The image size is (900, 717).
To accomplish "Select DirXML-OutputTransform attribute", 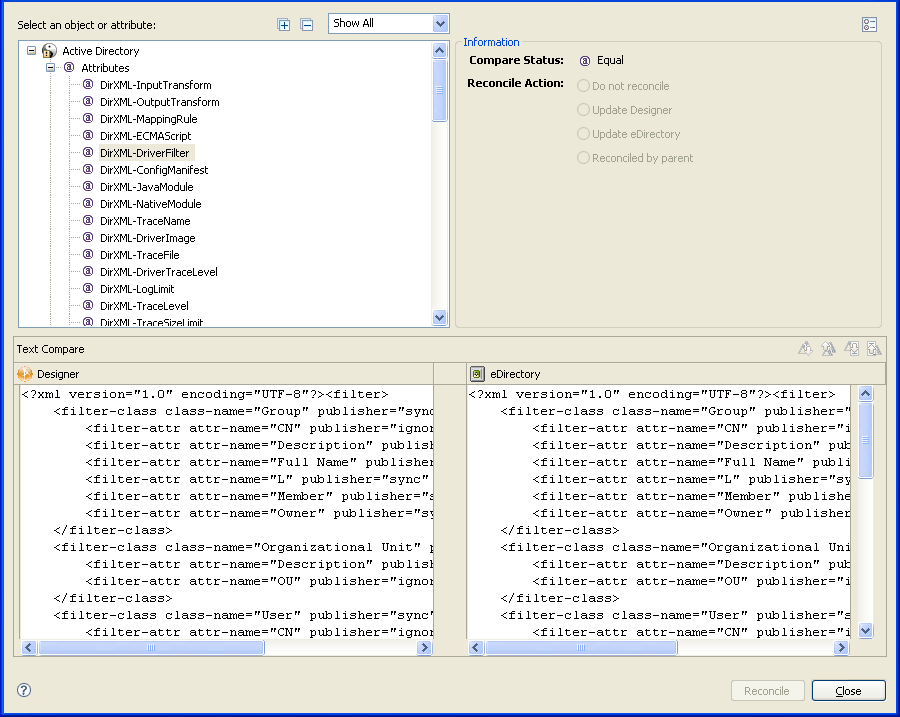I will 160,102.
